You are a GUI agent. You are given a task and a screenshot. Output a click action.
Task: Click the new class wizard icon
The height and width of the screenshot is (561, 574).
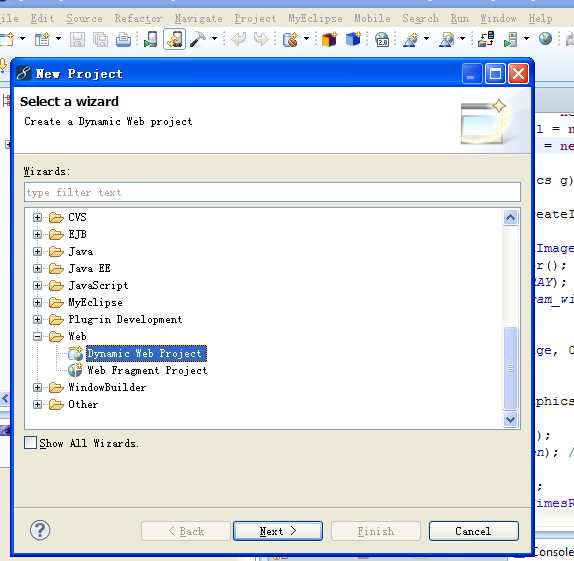click(x=410, y=39)
